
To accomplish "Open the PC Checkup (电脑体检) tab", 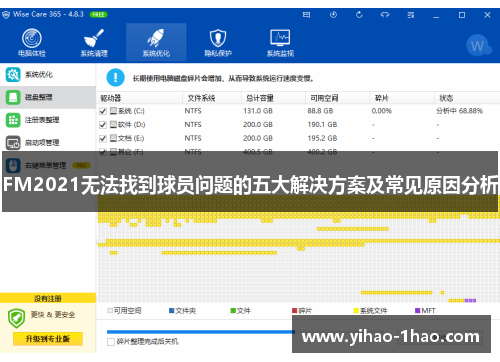I will pyautogui.click(x=32, y=43).
